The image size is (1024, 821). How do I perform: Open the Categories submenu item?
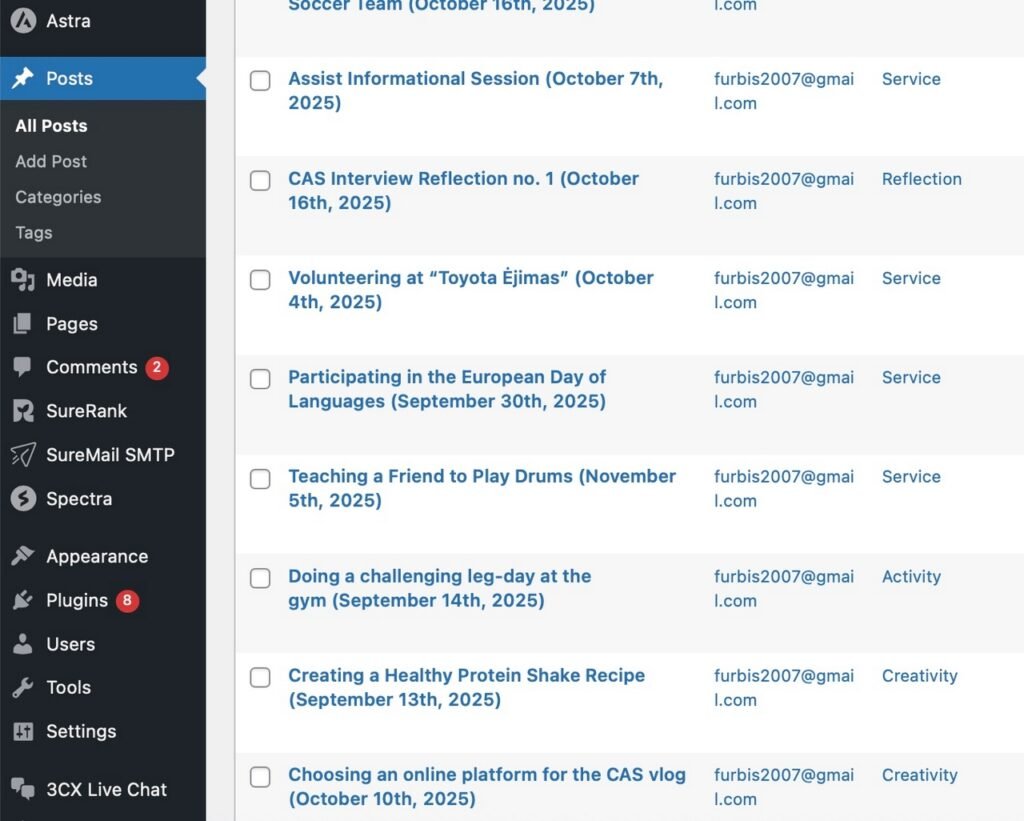click(x=58, y=197)
